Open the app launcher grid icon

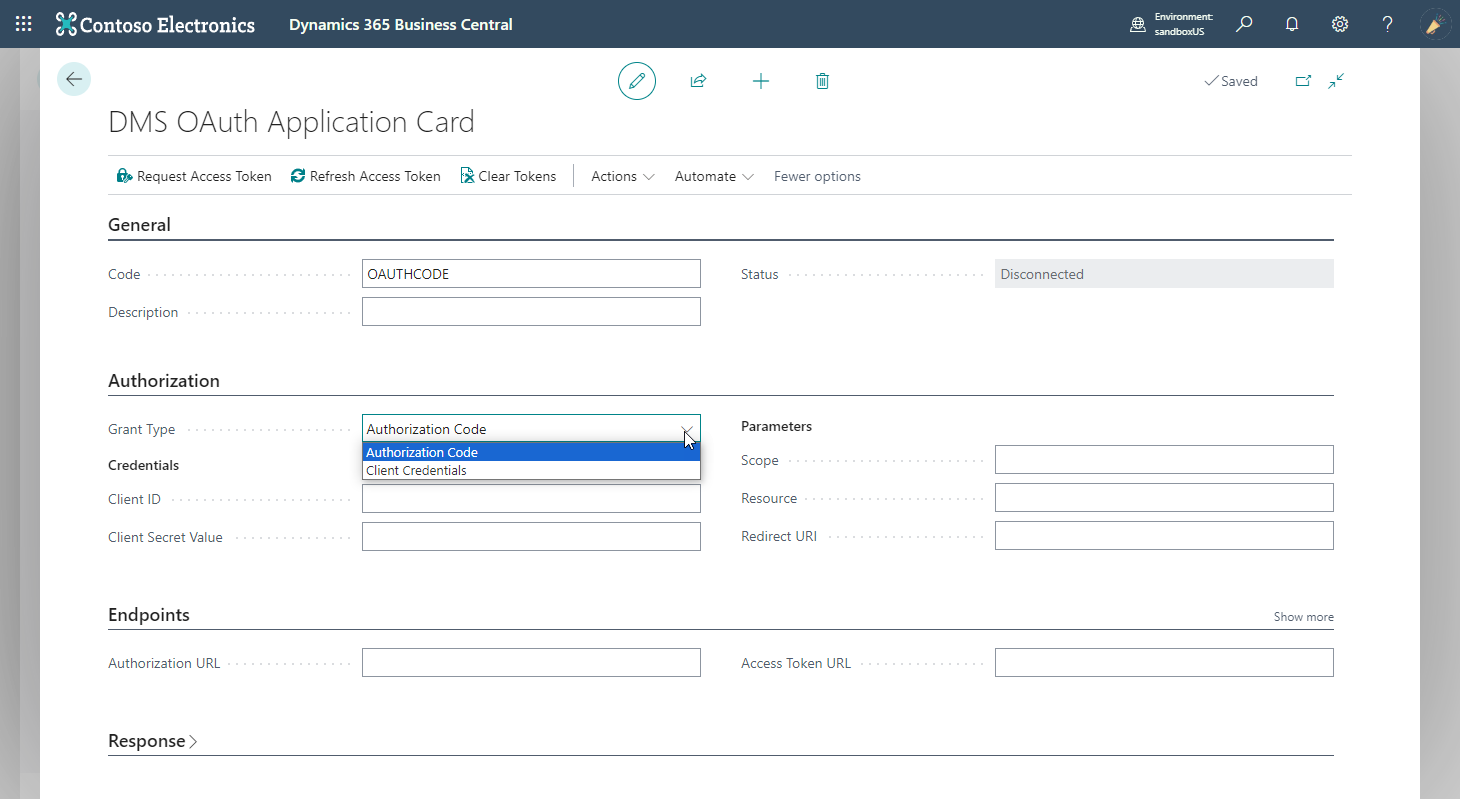coord(22,23)
